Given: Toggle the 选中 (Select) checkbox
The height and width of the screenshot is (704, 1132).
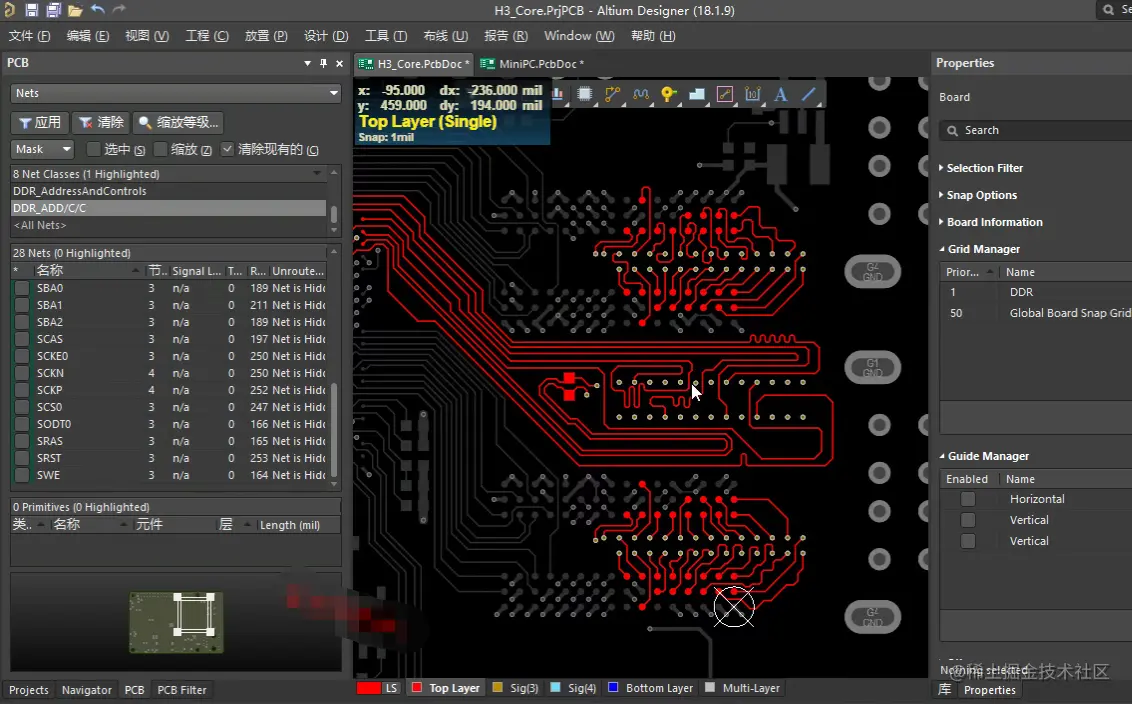Looking at the screenshot, I should point(93,149).
